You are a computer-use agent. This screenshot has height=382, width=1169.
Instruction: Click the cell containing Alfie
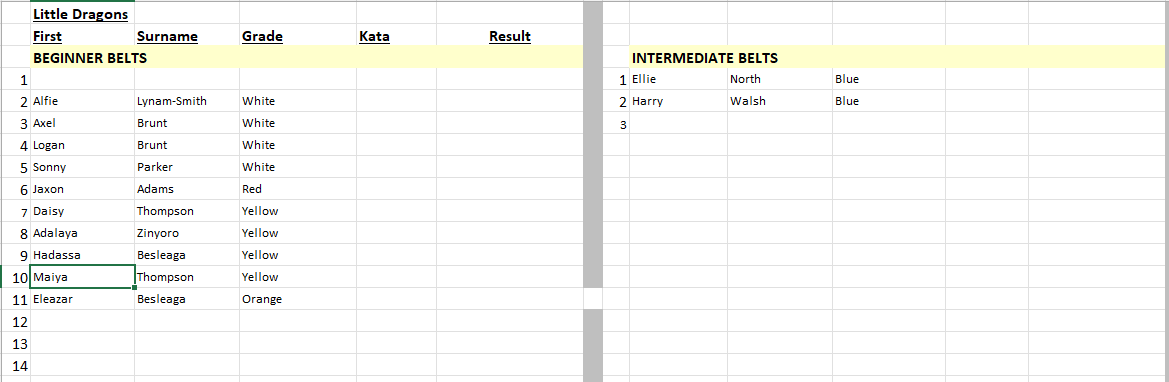click(x=82, y=101)
